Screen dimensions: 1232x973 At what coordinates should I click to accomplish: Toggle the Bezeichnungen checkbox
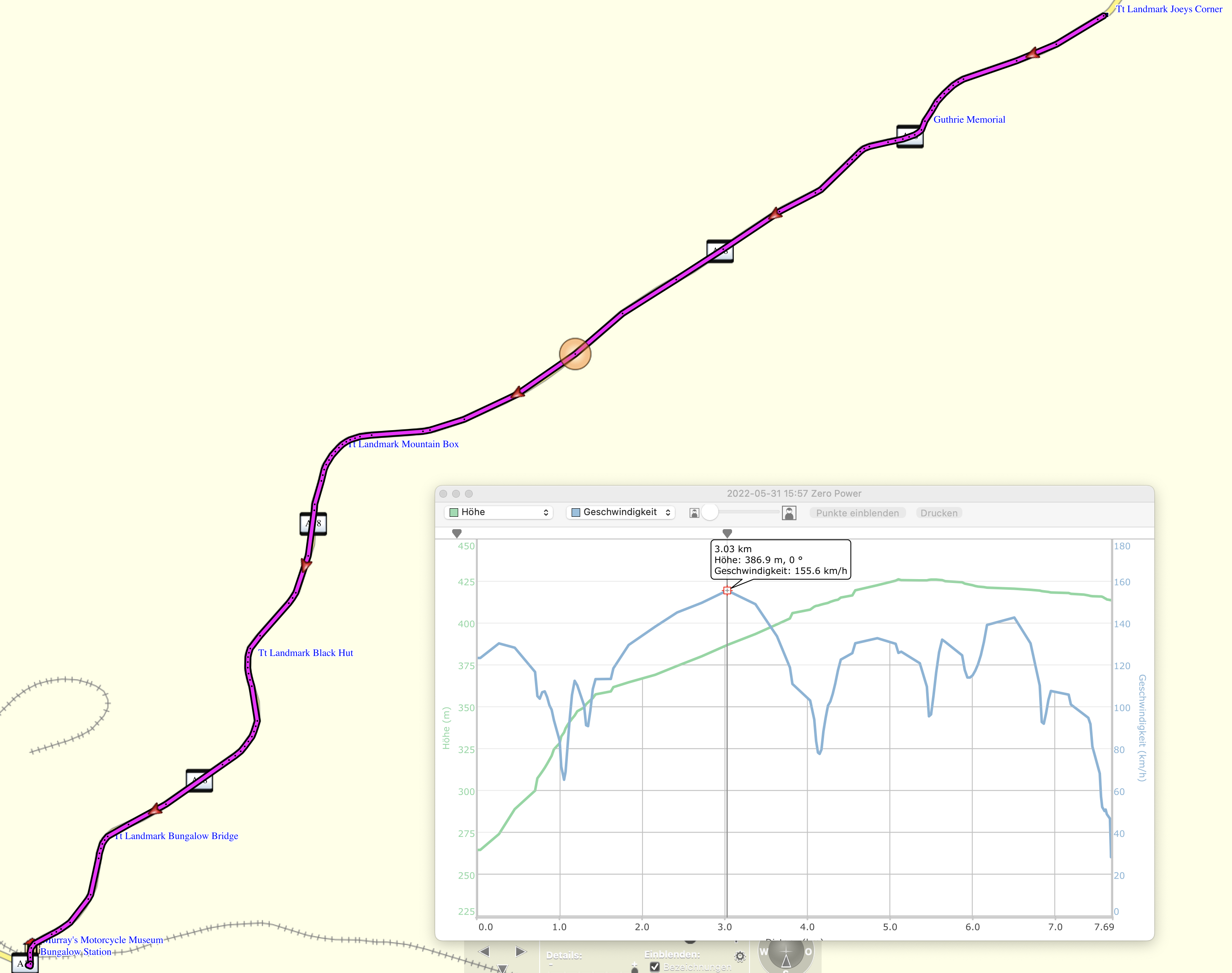pos(655,967)
